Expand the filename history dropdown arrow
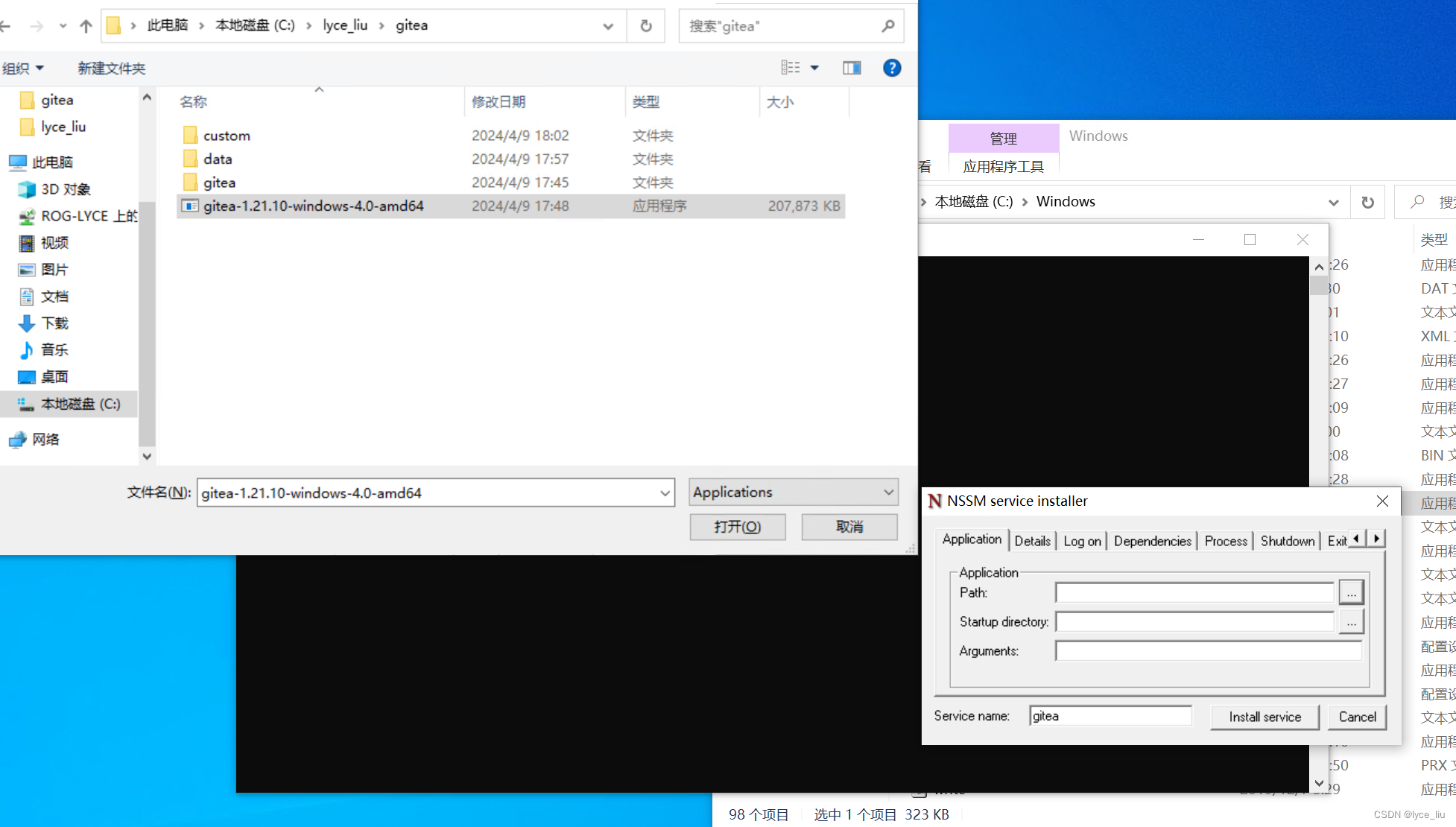Screen dimensions: 1456x827 coord(665,492)
